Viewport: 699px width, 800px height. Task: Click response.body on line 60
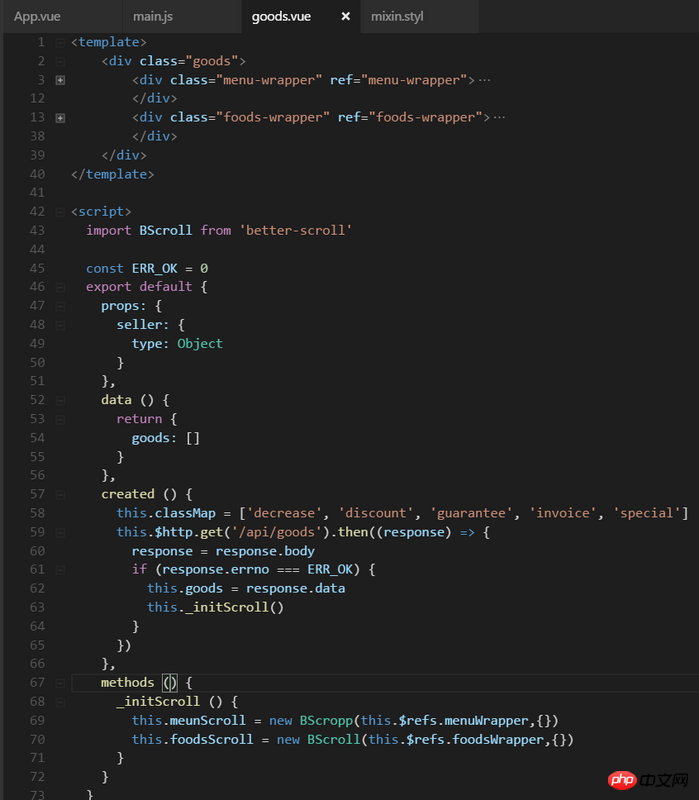pyautogui.click(x=265, y=552)
